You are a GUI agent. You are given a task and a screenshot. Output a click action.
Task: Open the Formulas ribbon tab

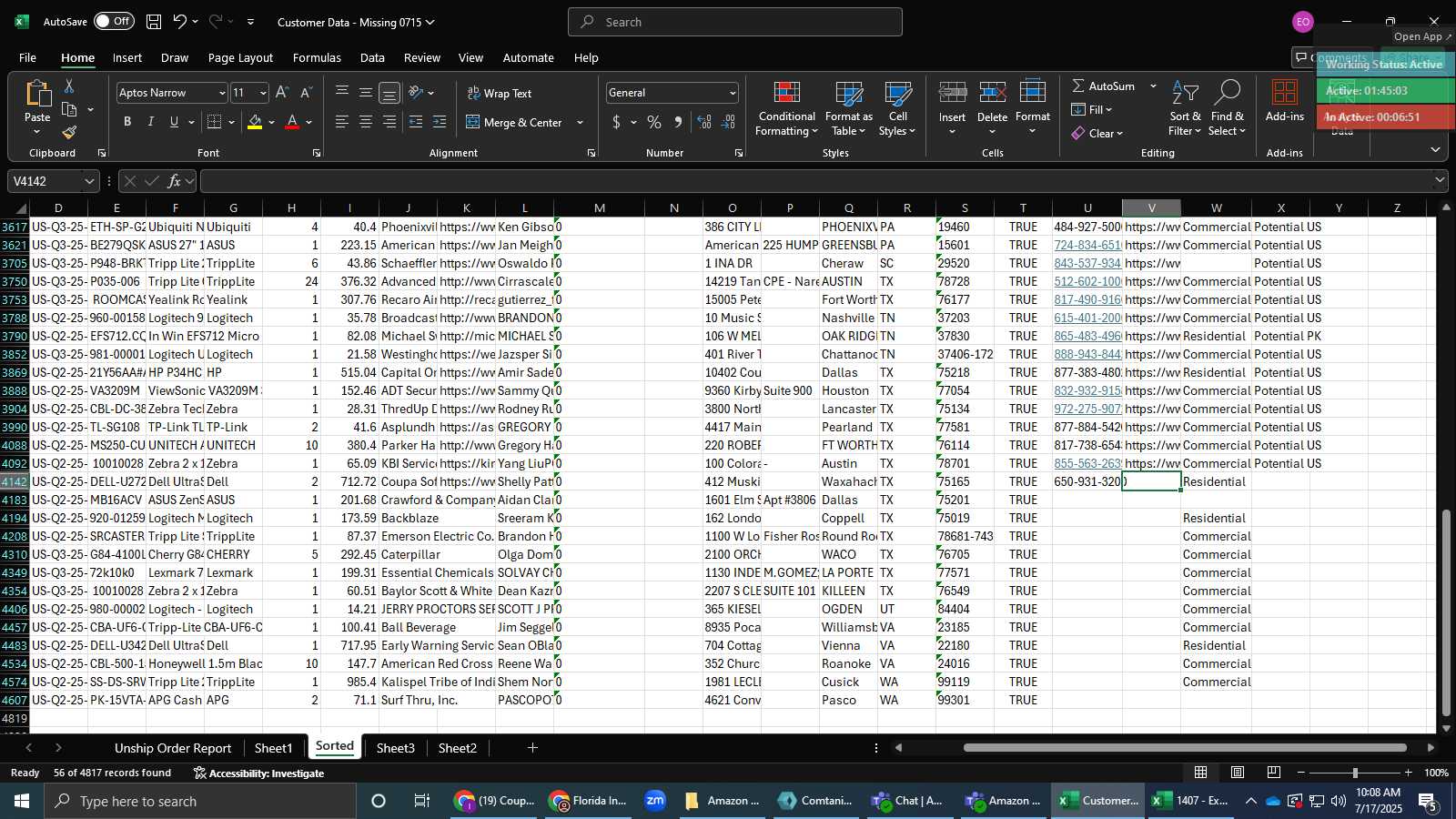point(317,57)
